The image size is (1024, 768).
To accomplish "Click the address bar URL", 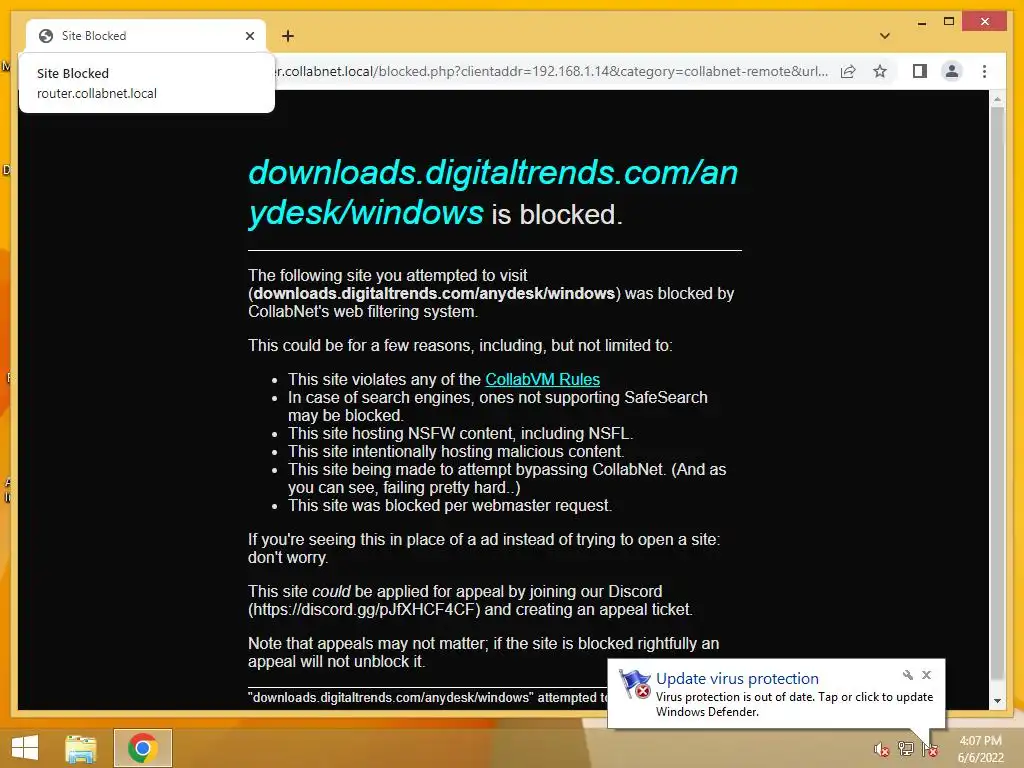I will pos(552,71).
